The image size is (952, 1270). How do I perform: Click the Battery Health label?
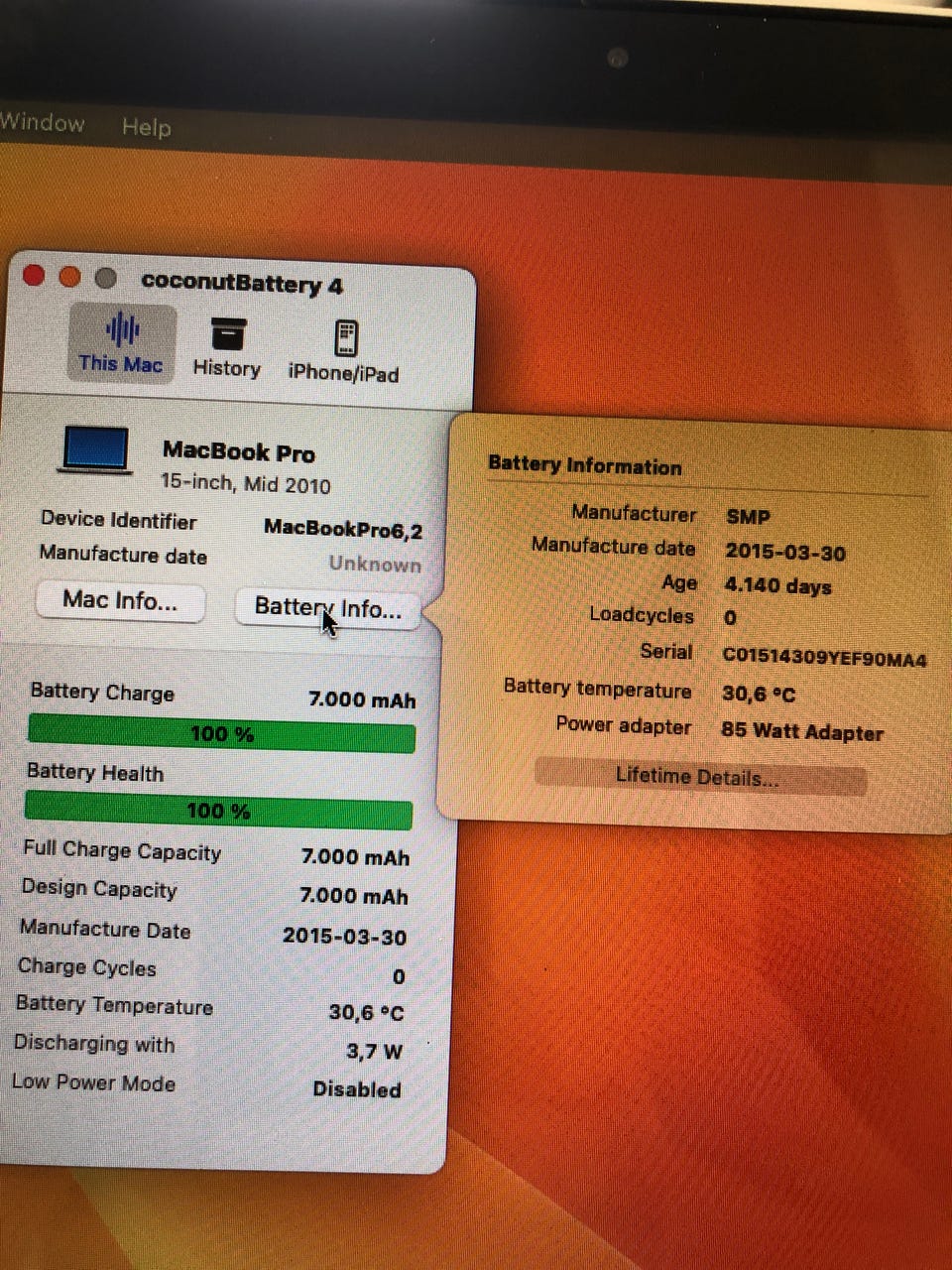pos(95,772)
